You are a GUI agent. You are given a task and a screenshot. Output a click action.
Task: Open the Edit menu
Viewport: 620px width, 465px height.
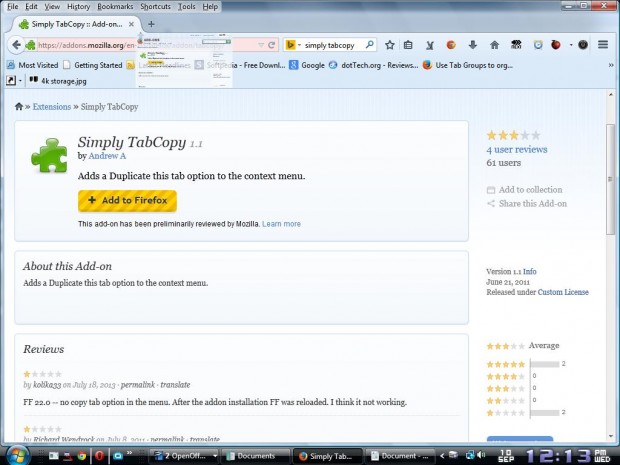click(x=31, y=6)
